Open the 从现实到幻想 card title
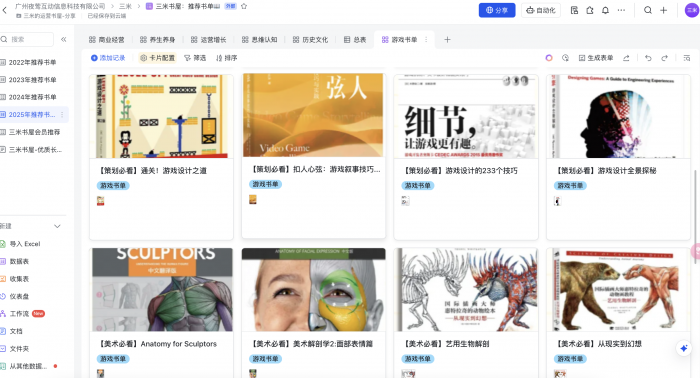700x378 pixels. coord(598,344)
